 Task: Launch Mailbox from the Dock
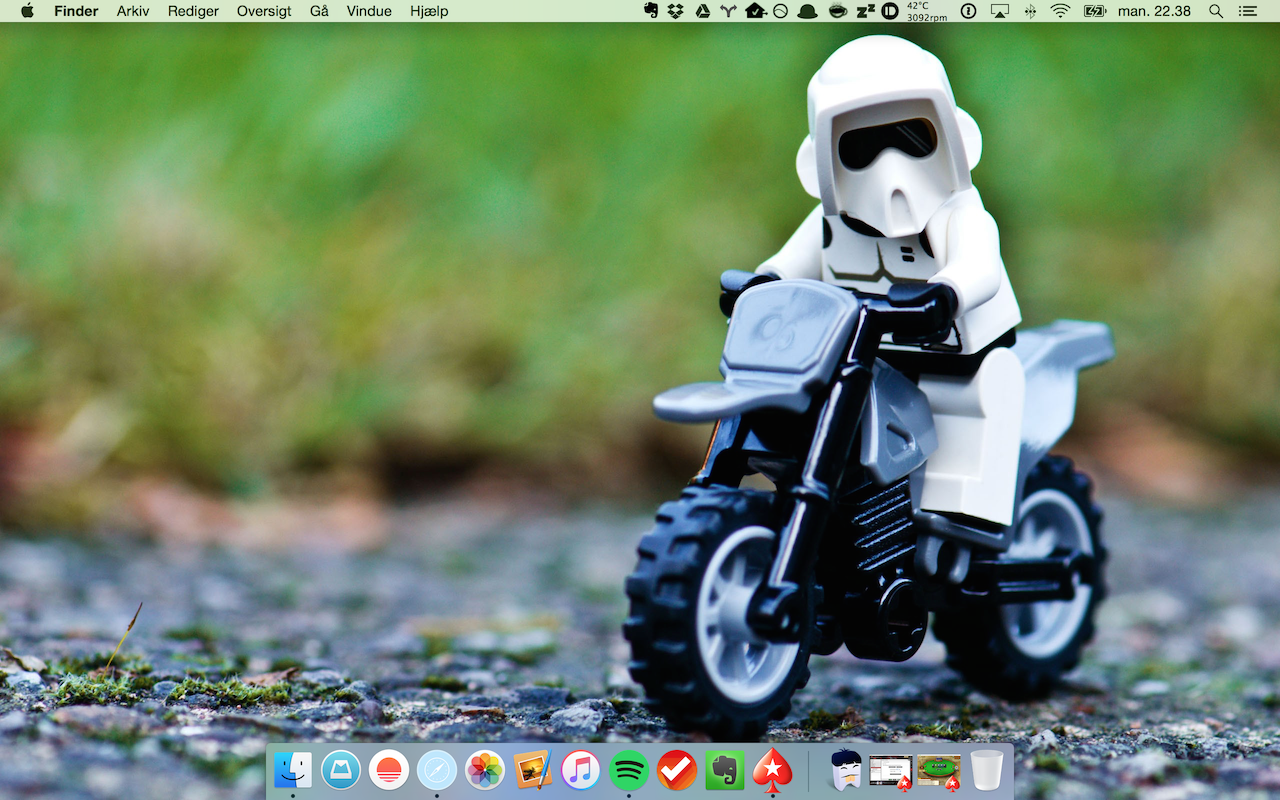(x=341, y=770)
